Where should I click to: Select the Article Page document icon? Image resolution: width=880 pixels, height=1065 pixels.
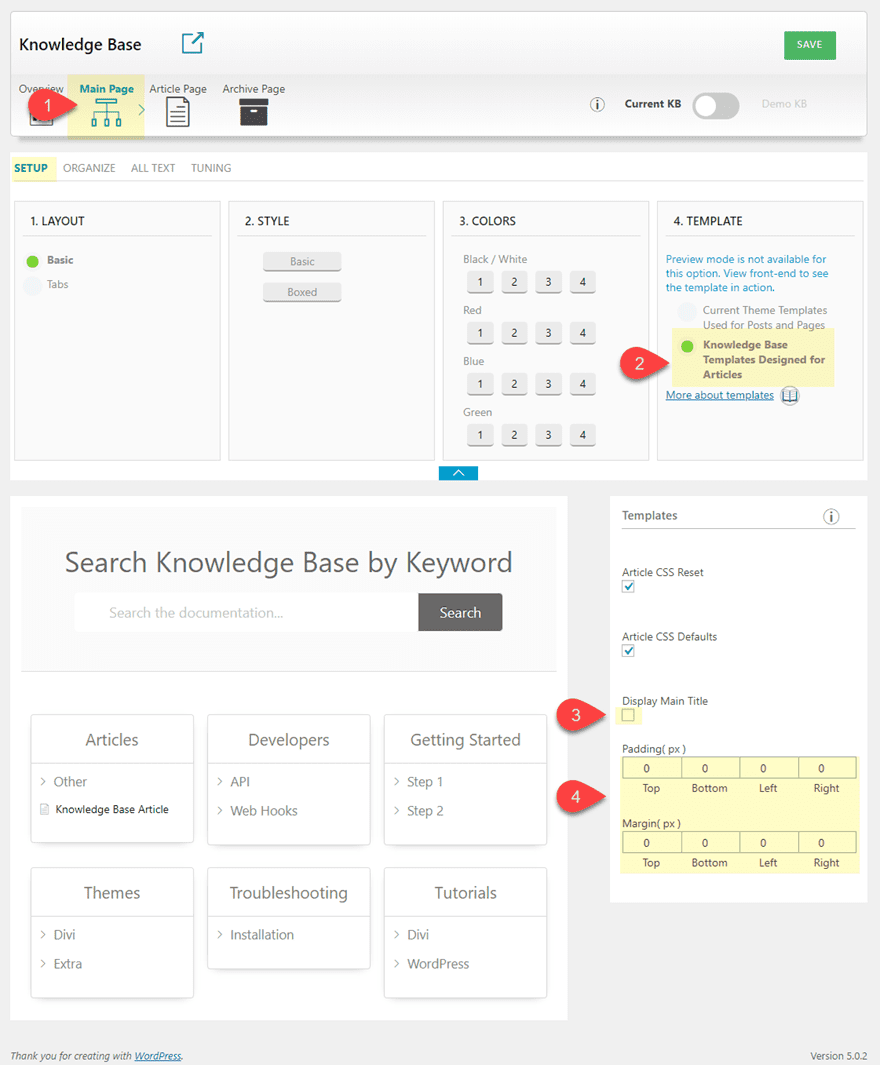178,112
